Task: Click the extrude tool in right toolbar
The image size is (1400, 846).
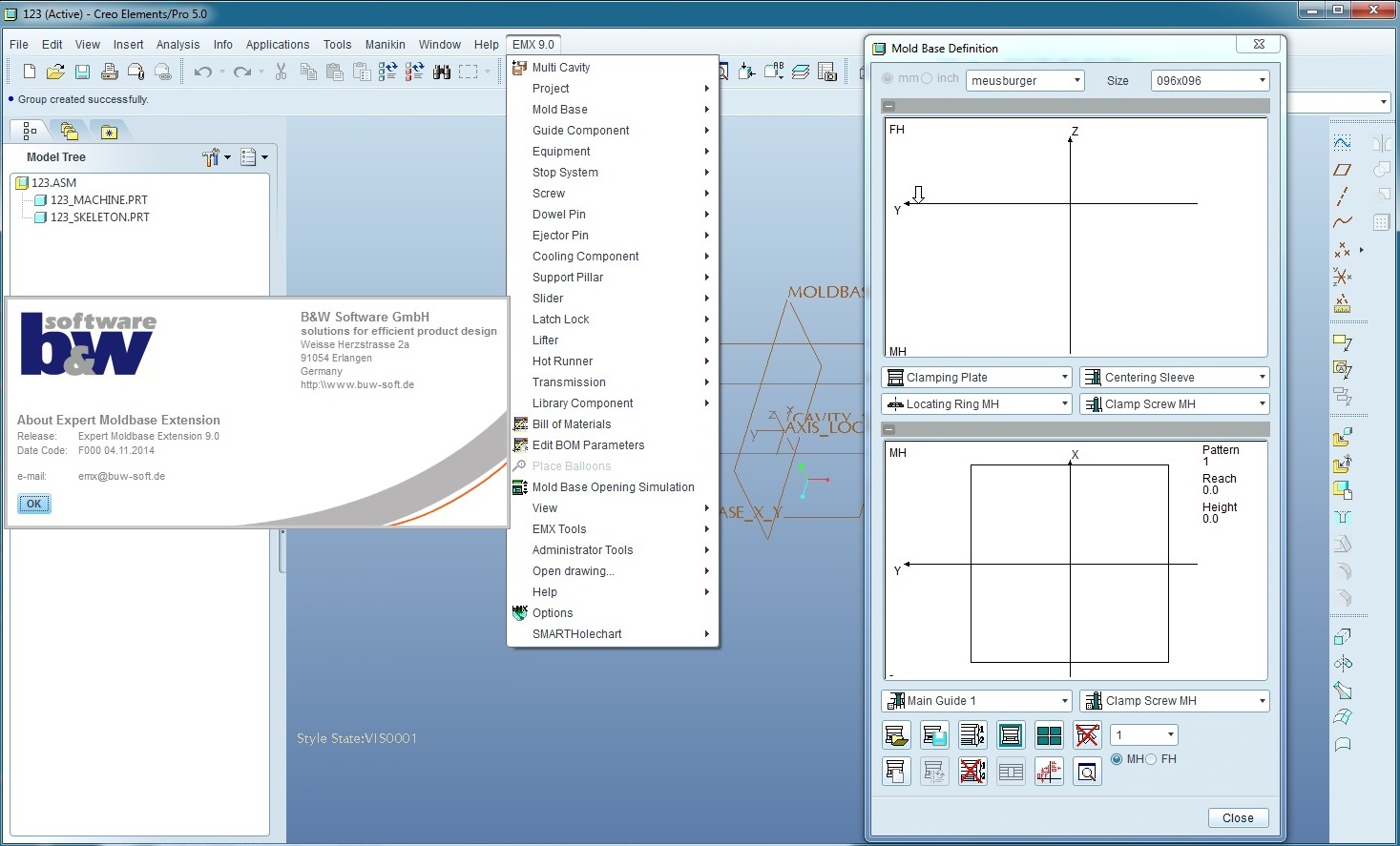Action: [x=1342, y=636]
